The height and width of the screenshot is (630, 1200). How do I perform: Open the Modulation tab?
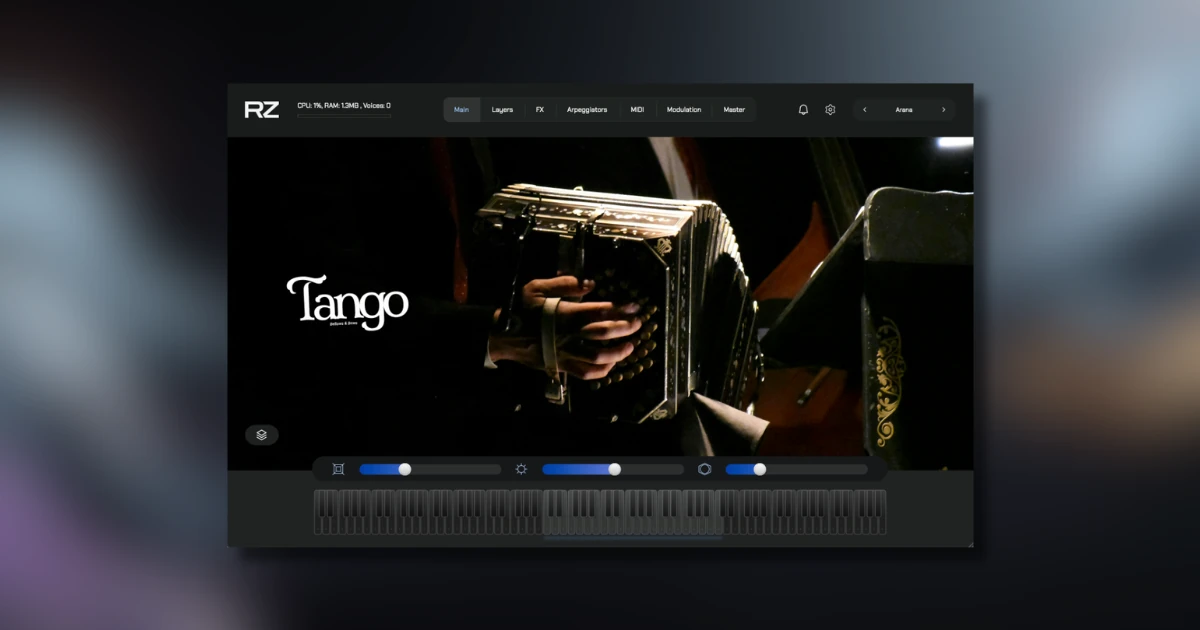[684, 109]
